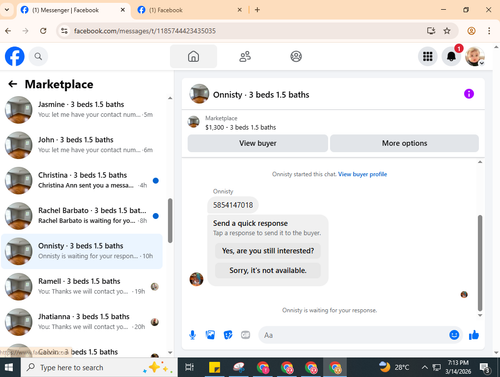Reload the page
Screen dimensions: 500x377
pyautogui.click(x=43, y=31)
